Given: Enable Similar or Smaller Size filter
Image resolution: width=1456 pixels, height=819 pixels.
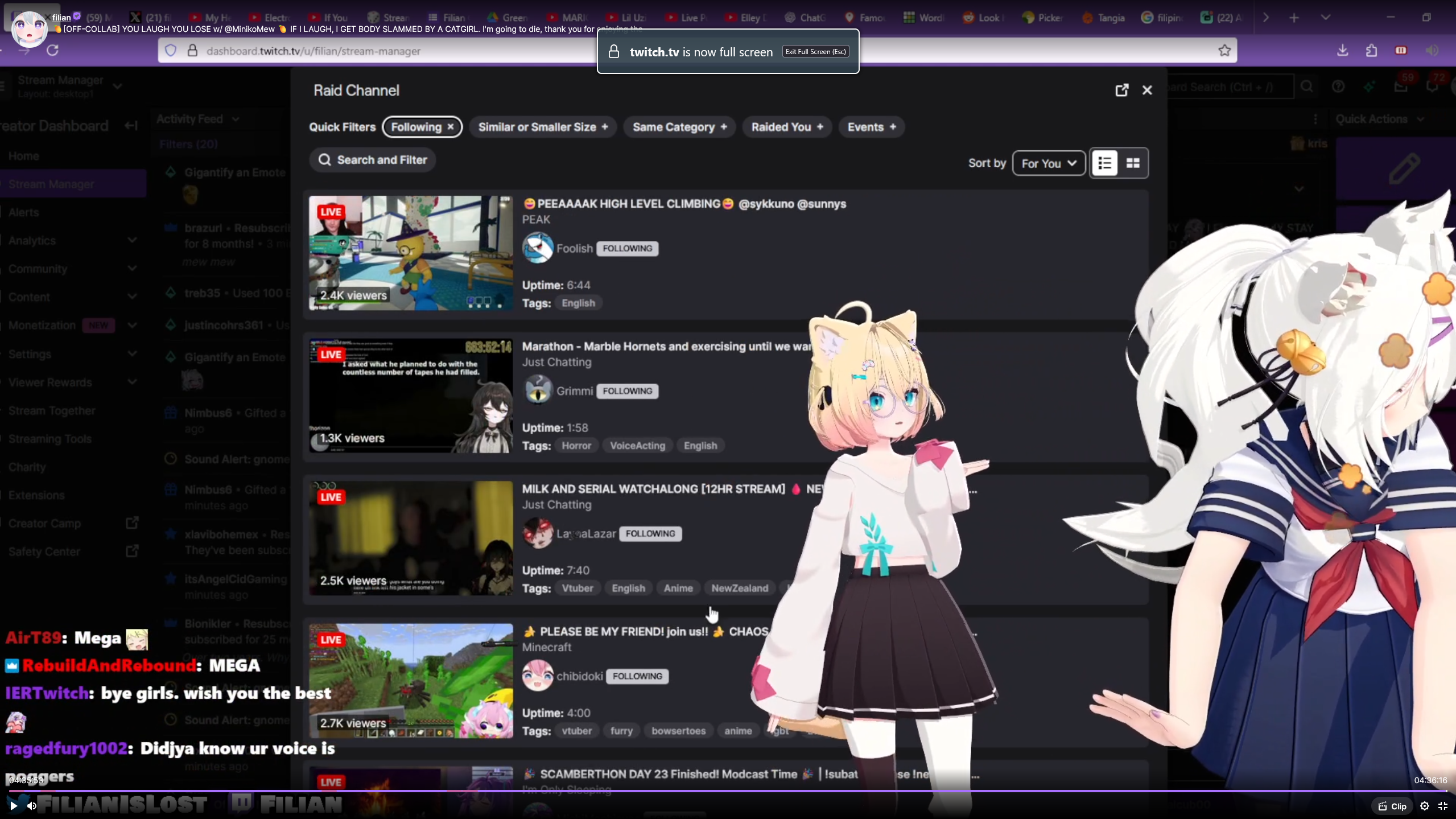Looking at the screenshot, I should click(x=543, y=127).
